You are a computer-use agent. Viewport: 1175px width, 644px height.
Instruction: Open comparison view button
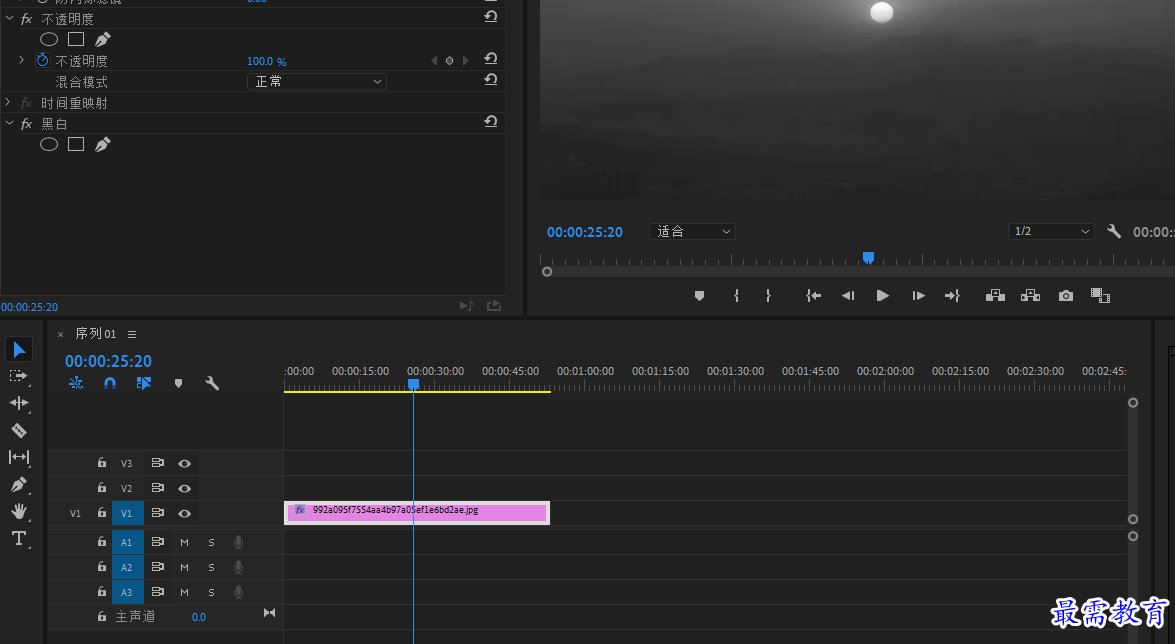point(1100,296)
